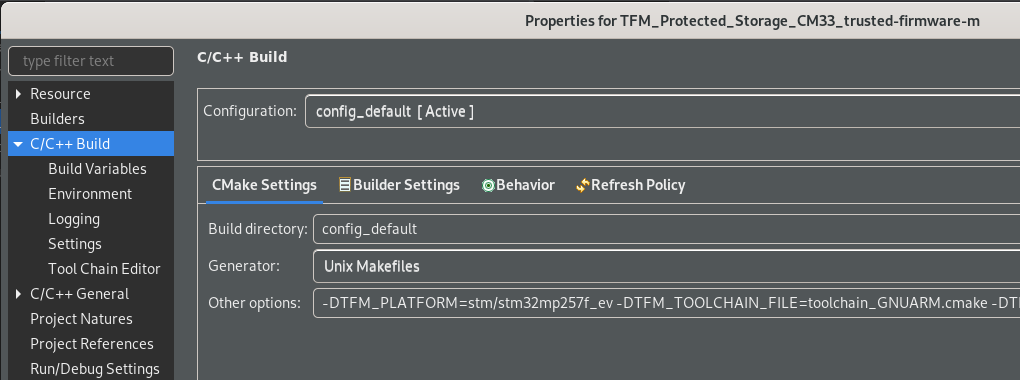Expand the C/C++ General node

pyautogui.click(x=19, y=294)
